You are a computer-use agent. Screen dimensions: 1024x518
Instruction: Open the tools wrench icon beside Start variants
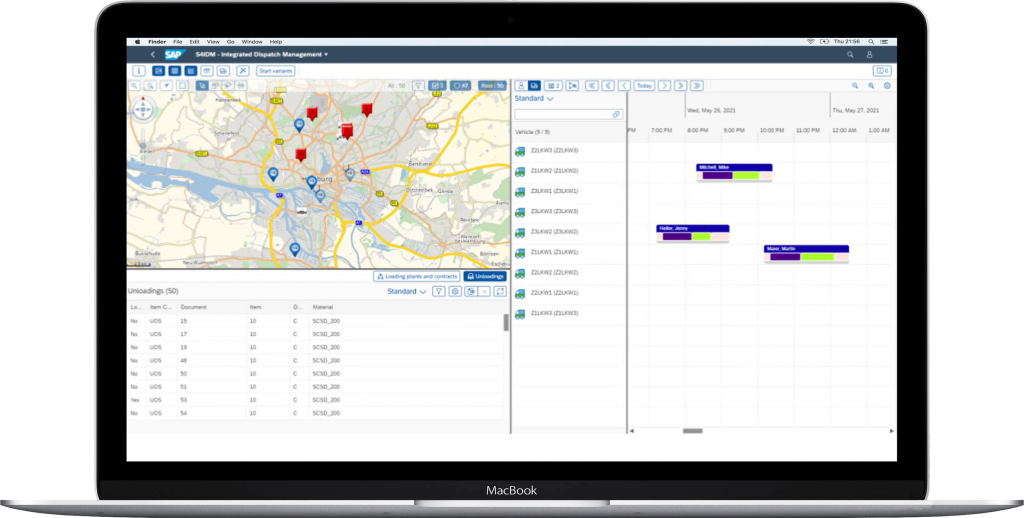[243, 71]
